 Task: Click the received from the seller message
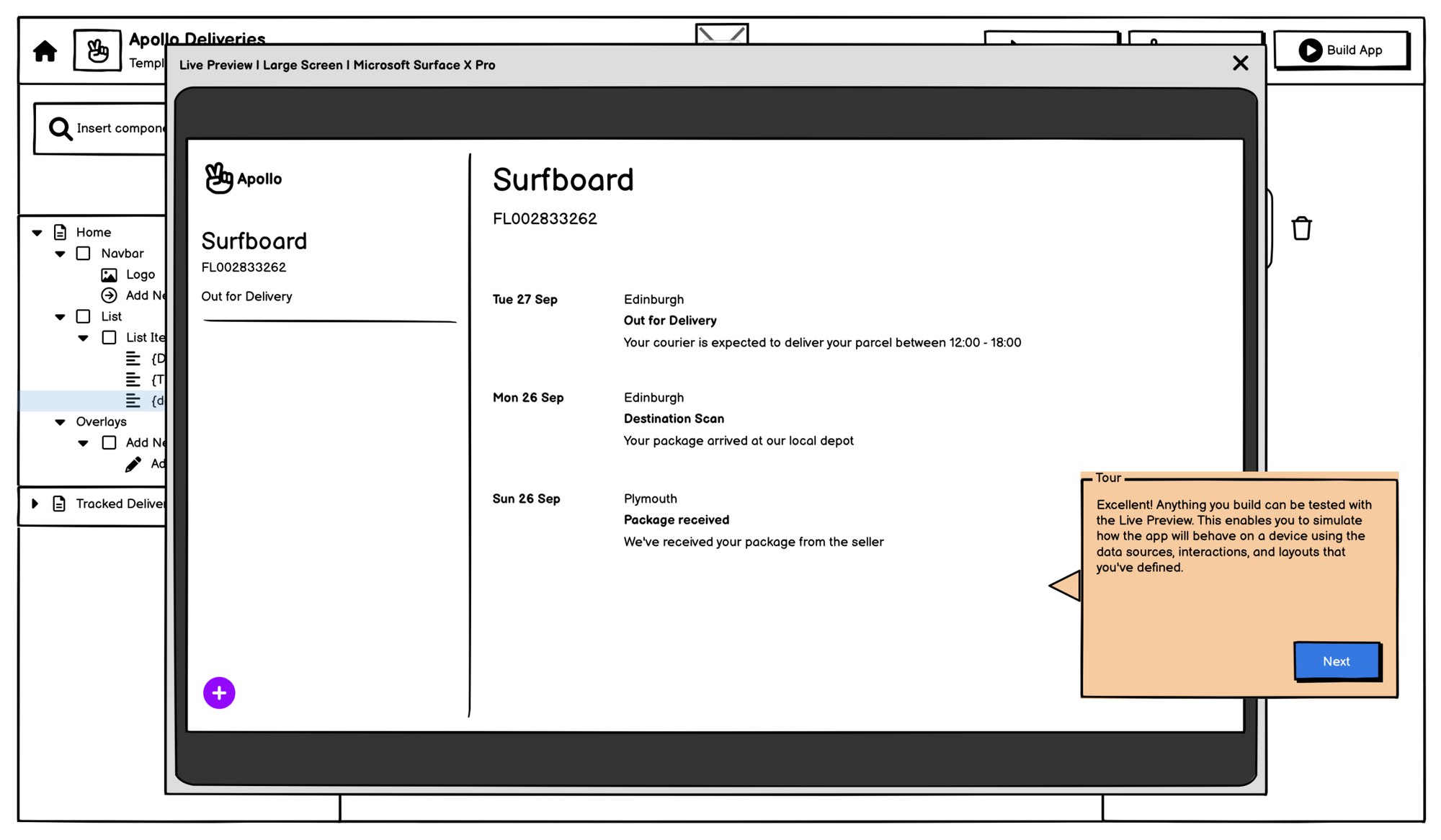tap(753, 542)
